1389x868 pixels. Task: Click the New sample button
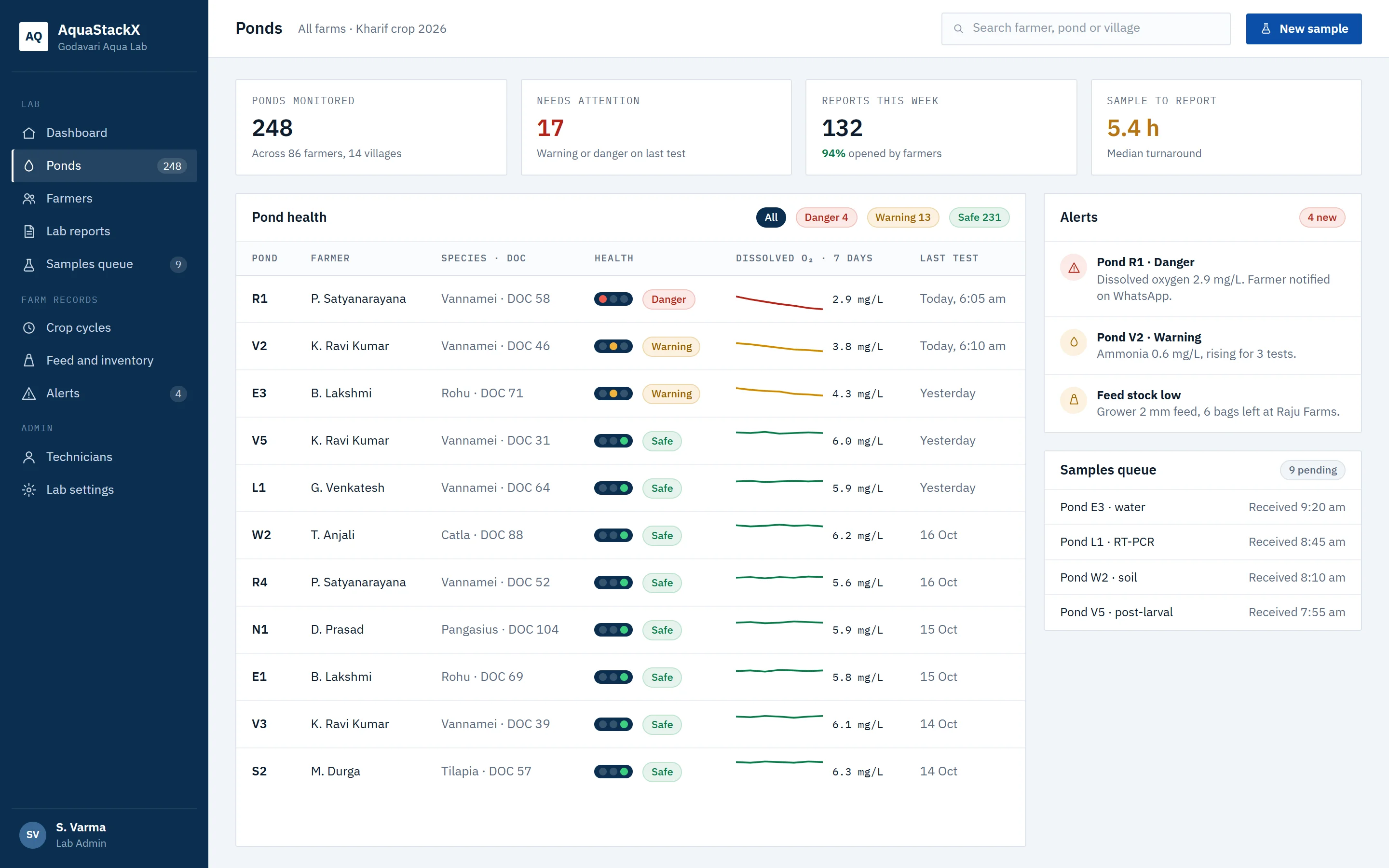coord(1304,29)
